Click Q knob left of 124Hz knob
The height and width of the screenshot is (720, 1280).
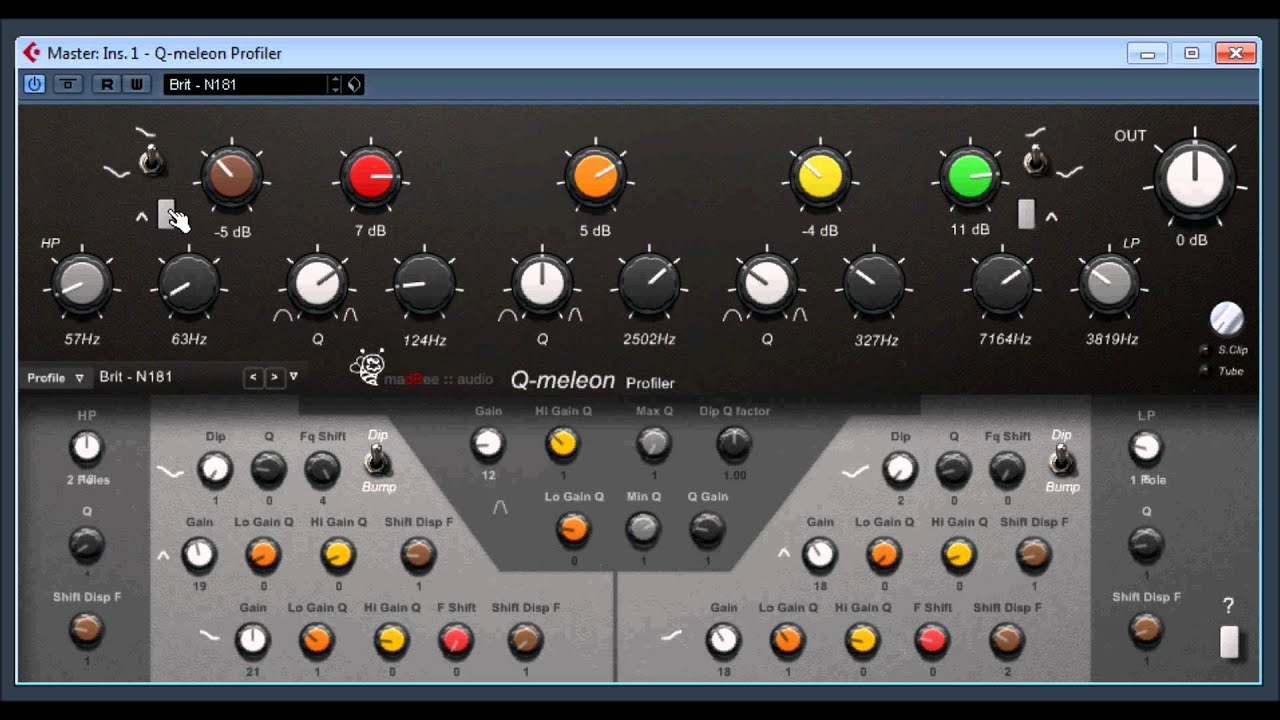coord(318,285)
